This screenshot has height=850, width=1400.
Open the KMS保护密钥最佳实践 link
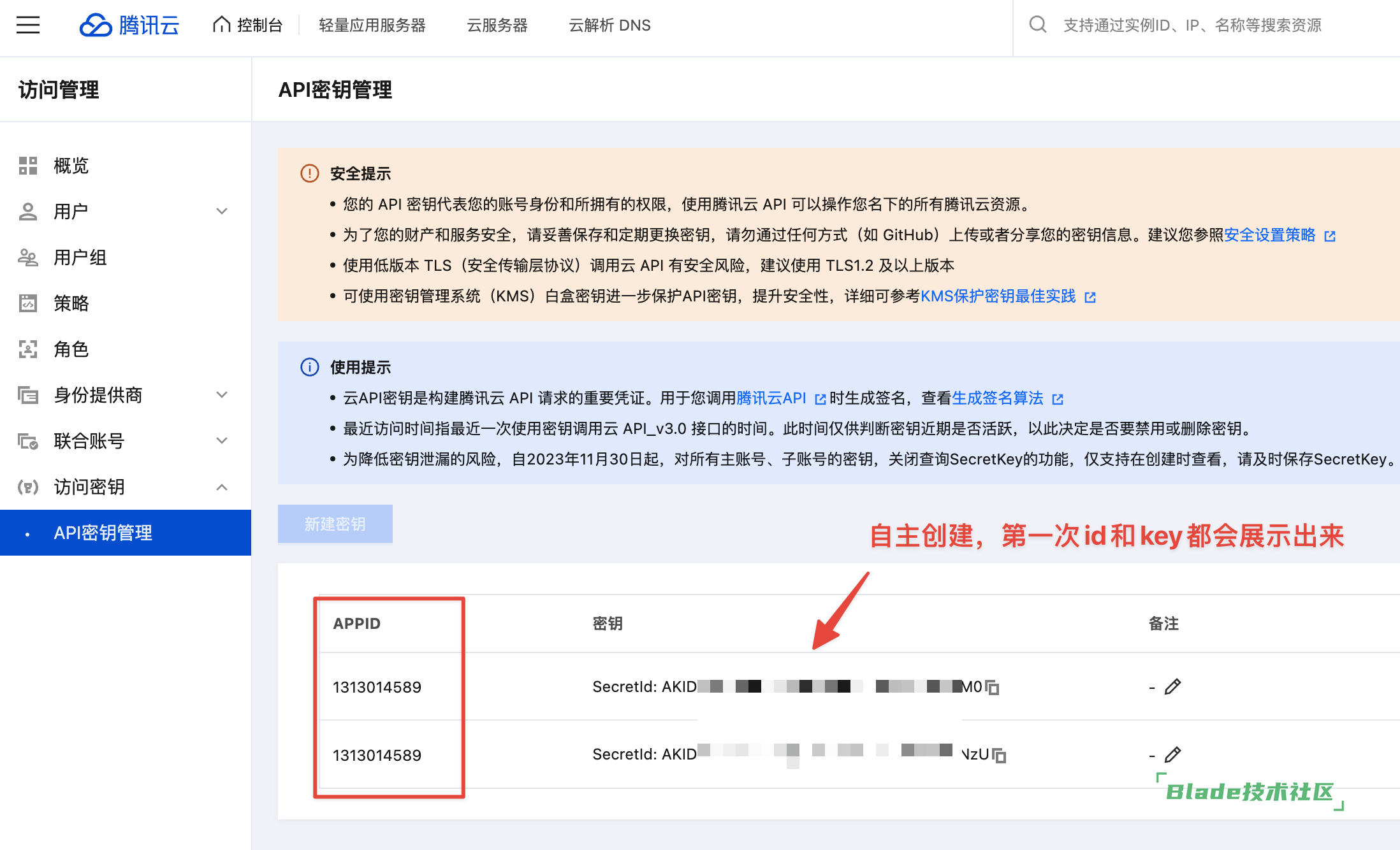pyautogui.click(x=998, y=296)
